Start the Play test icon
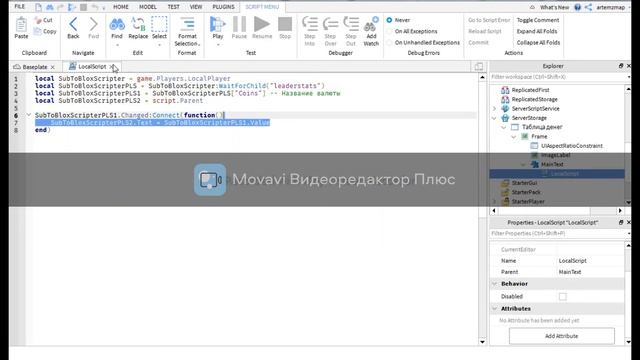This screenshot has width=640, height=360. (x=218, y=24)
